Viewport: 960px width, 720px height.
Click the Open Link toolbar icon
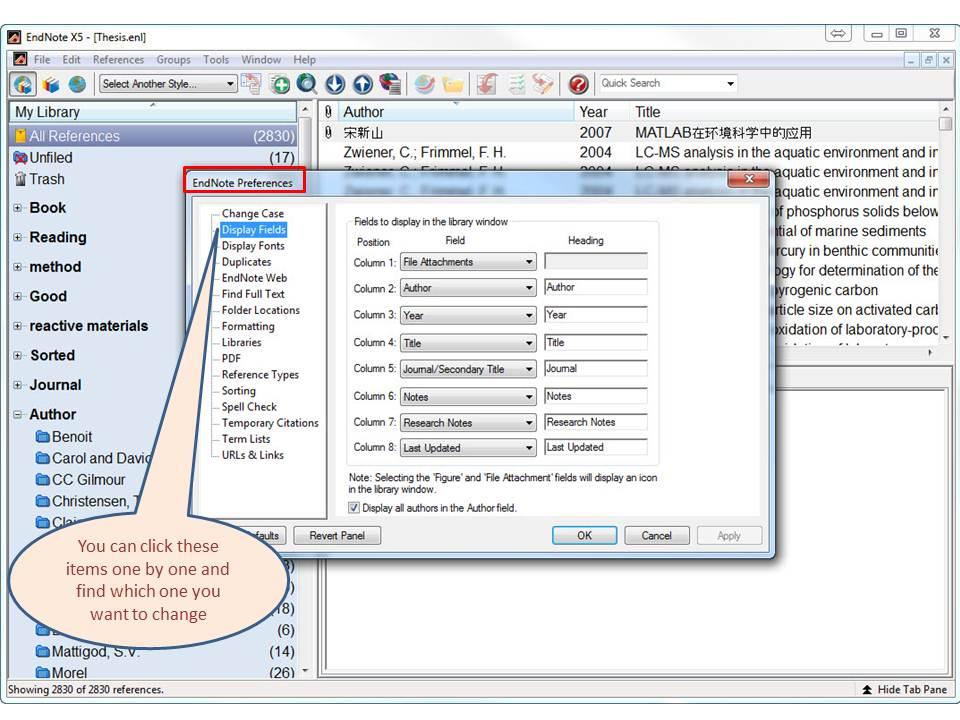424,84
